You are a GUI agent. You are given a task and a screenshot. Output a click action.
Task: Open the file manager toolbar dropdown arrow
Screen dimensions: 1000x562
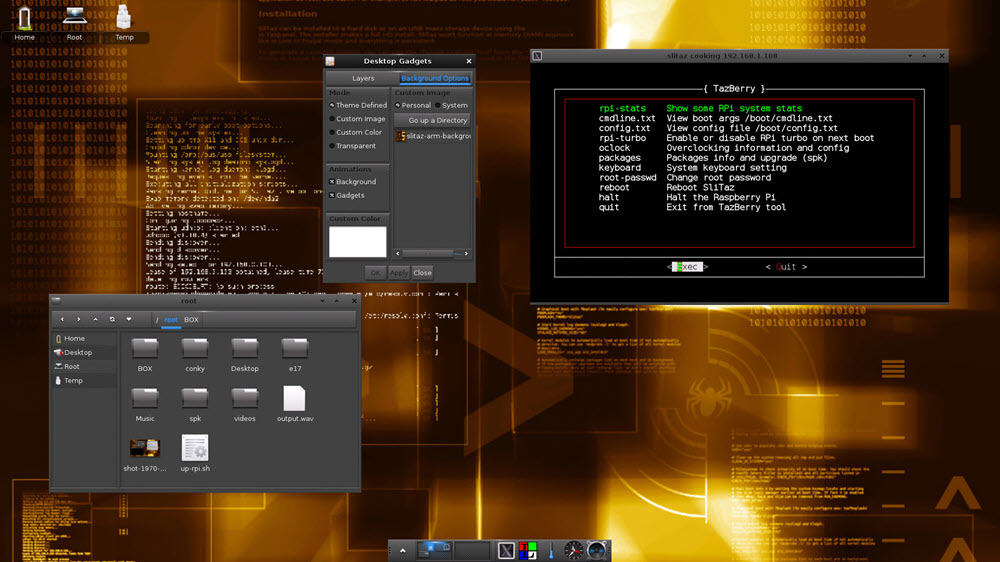click(x=129, y=319)
